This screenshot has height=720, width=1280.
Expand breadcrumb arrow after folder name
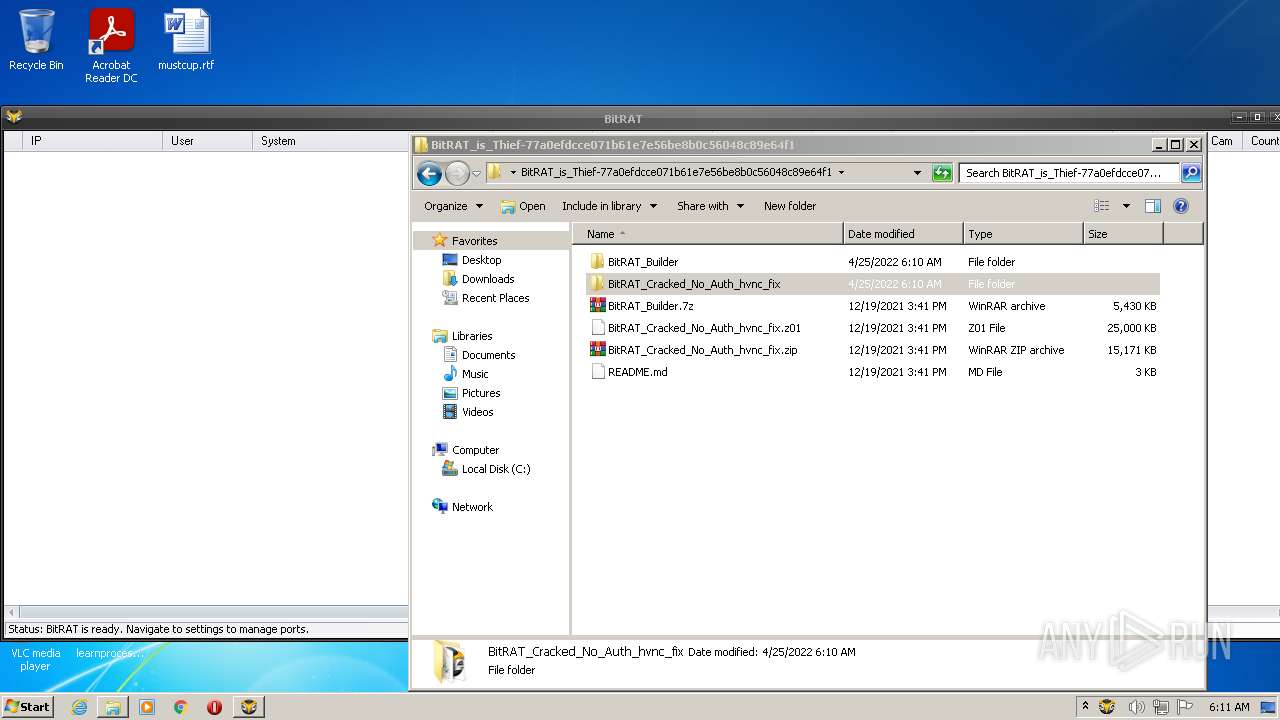pos(841,173)
